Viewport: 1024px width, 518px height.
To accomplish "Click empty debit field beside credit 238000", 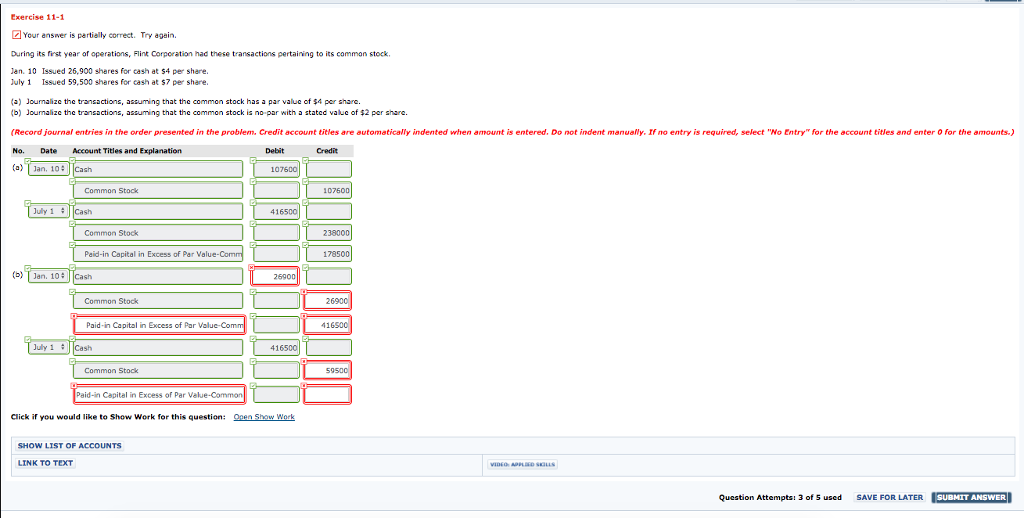I will tap(277, 233).
